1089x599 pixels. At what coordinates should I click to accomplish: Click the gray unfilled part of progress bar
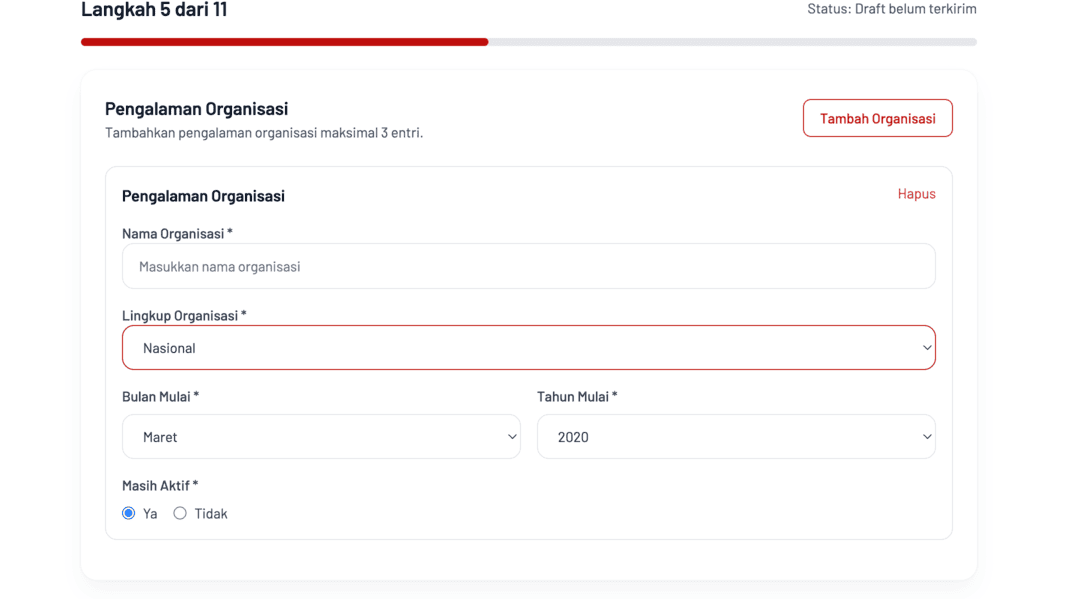click(732, 42)
